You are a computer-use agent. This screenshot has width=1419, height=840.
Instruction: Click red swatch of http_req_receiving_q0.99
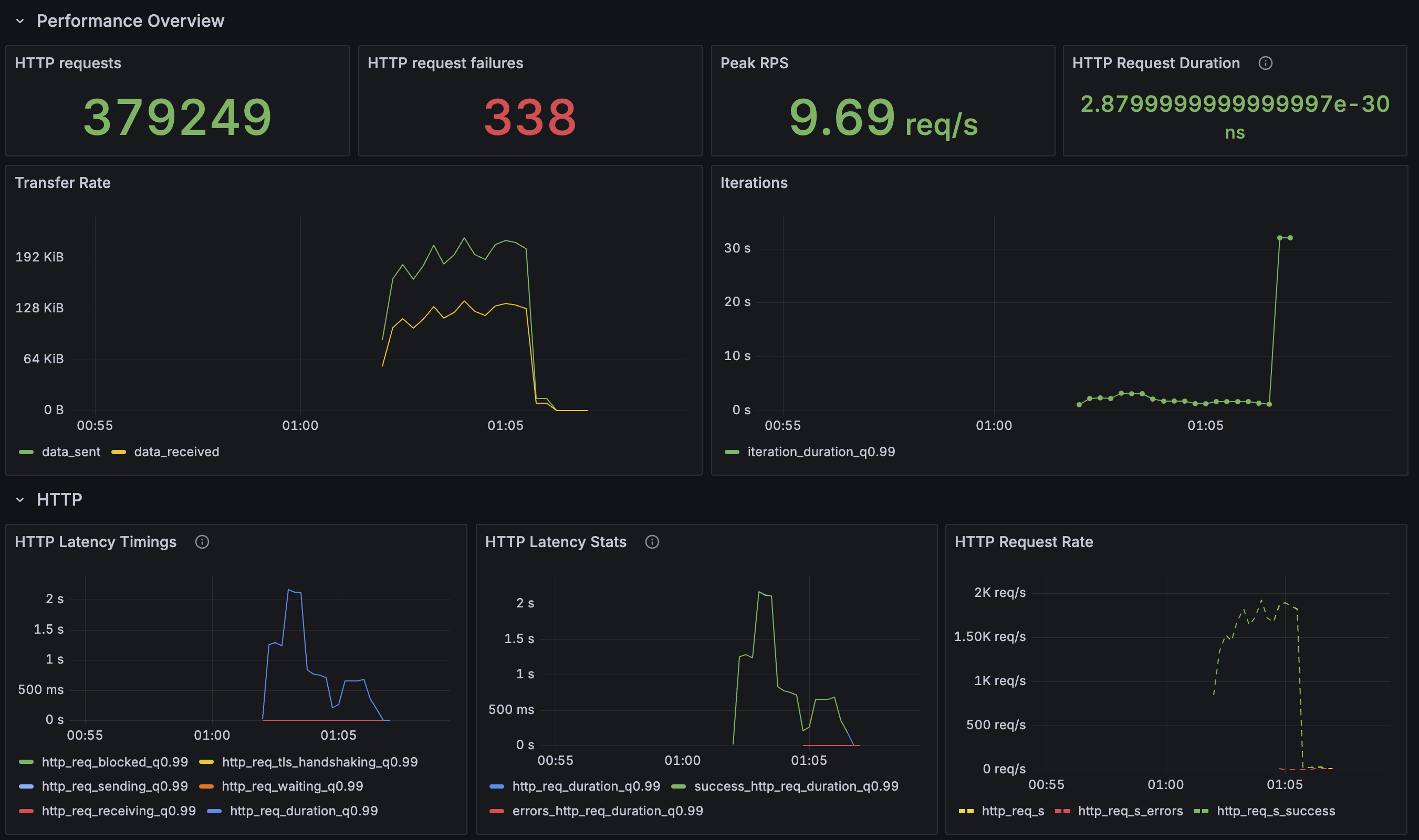coord(26,811)
